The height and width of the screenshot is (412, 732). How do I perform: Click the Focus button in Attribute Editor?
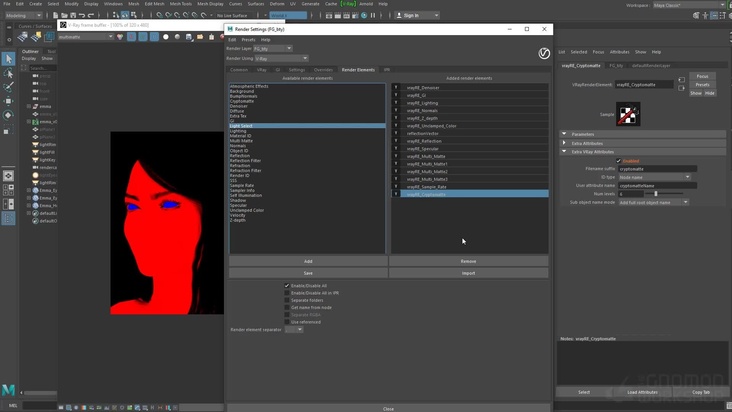tap(702, 76)
